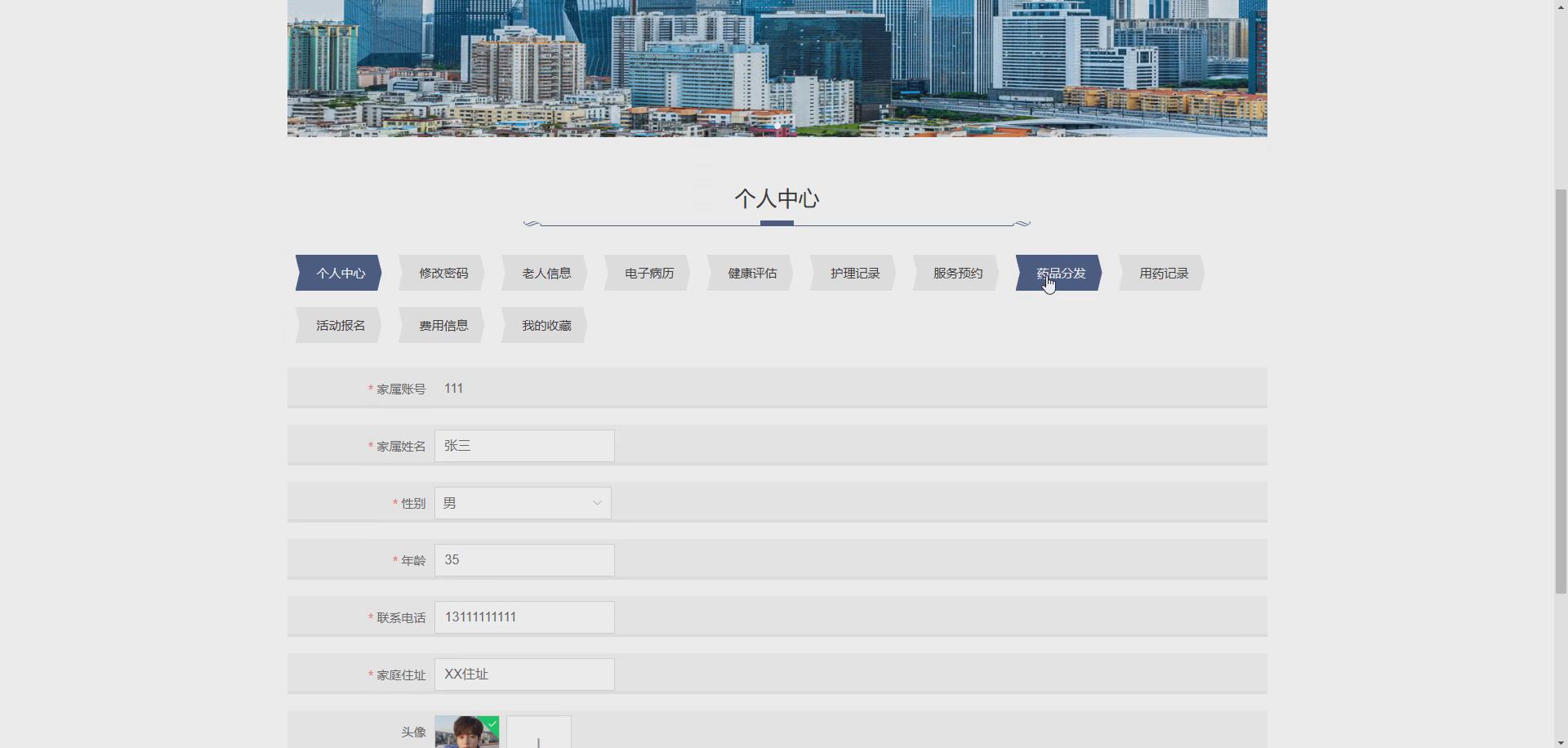Screen dimensions: 1568x748
Task: Click the 联系电话 input field
Action: point(524,617)
